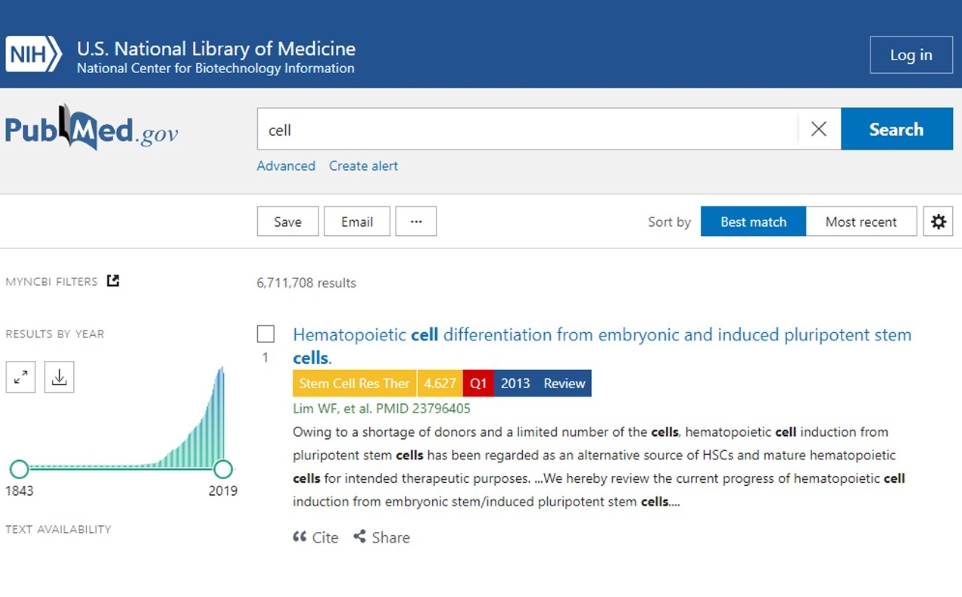
Task: Sort results by Best match
Action: pyautogui.click(x=753, y=222)
